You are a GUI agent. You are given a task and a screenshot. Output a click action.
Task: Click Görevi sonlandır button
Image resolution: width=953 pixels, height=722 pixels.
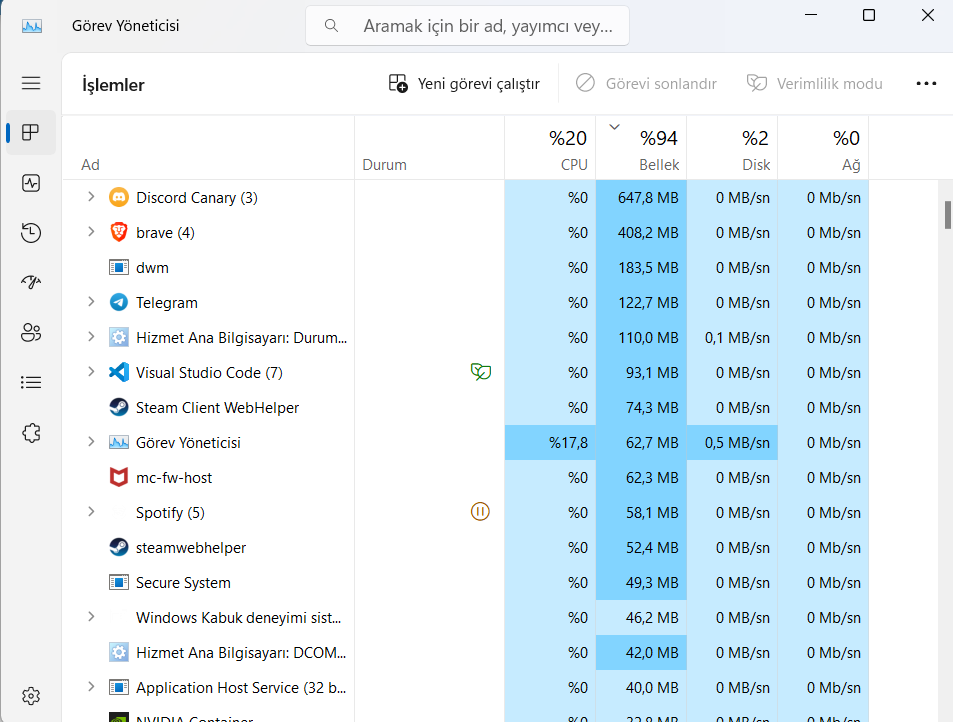tap(646, 83)
